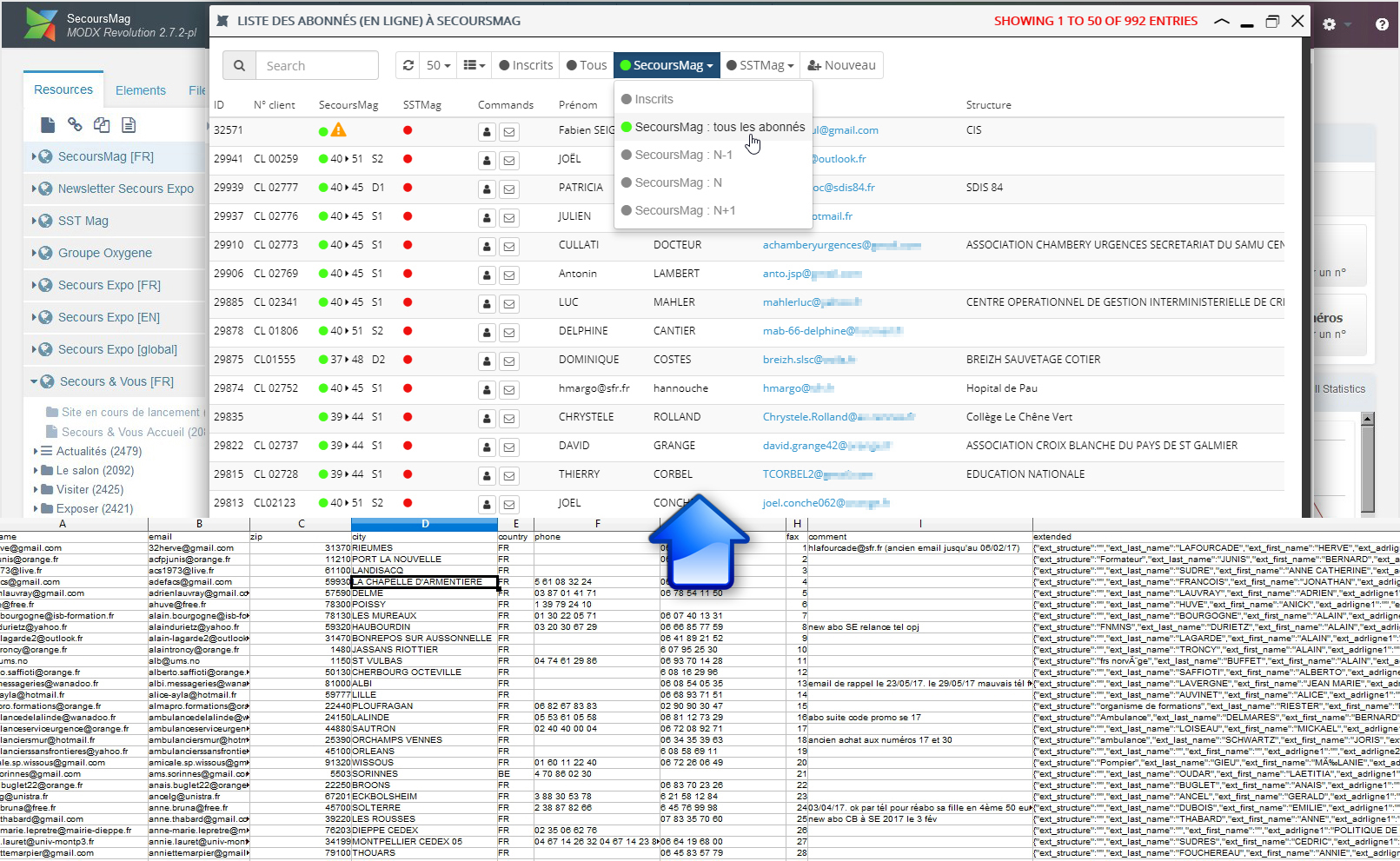The height and width of the screenshot is (861, 1400).
Task: Open the settings gear in the header
Action: click(1329, 24)
